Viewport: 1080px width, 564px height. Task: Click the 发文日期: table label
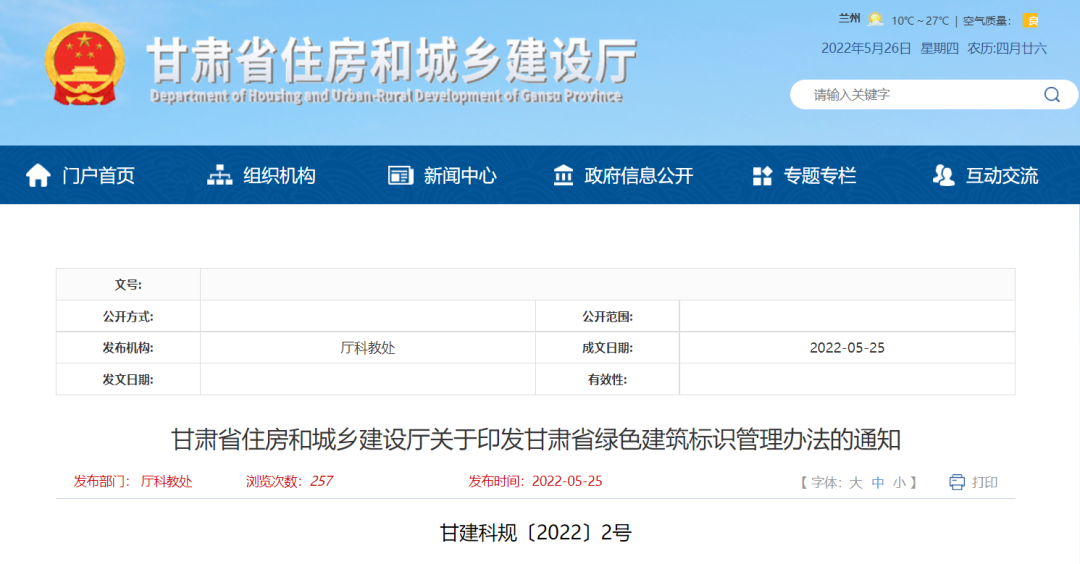128,379
